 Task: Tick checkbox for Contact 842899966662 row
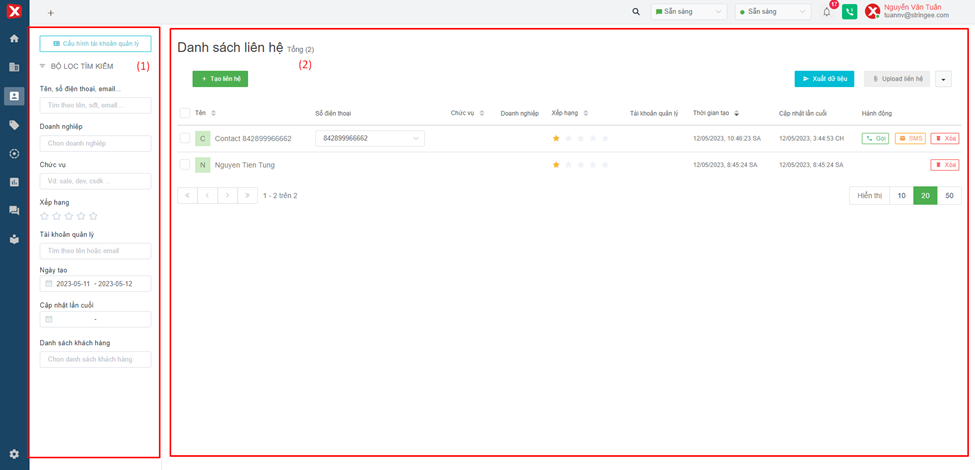coord(184,139)
